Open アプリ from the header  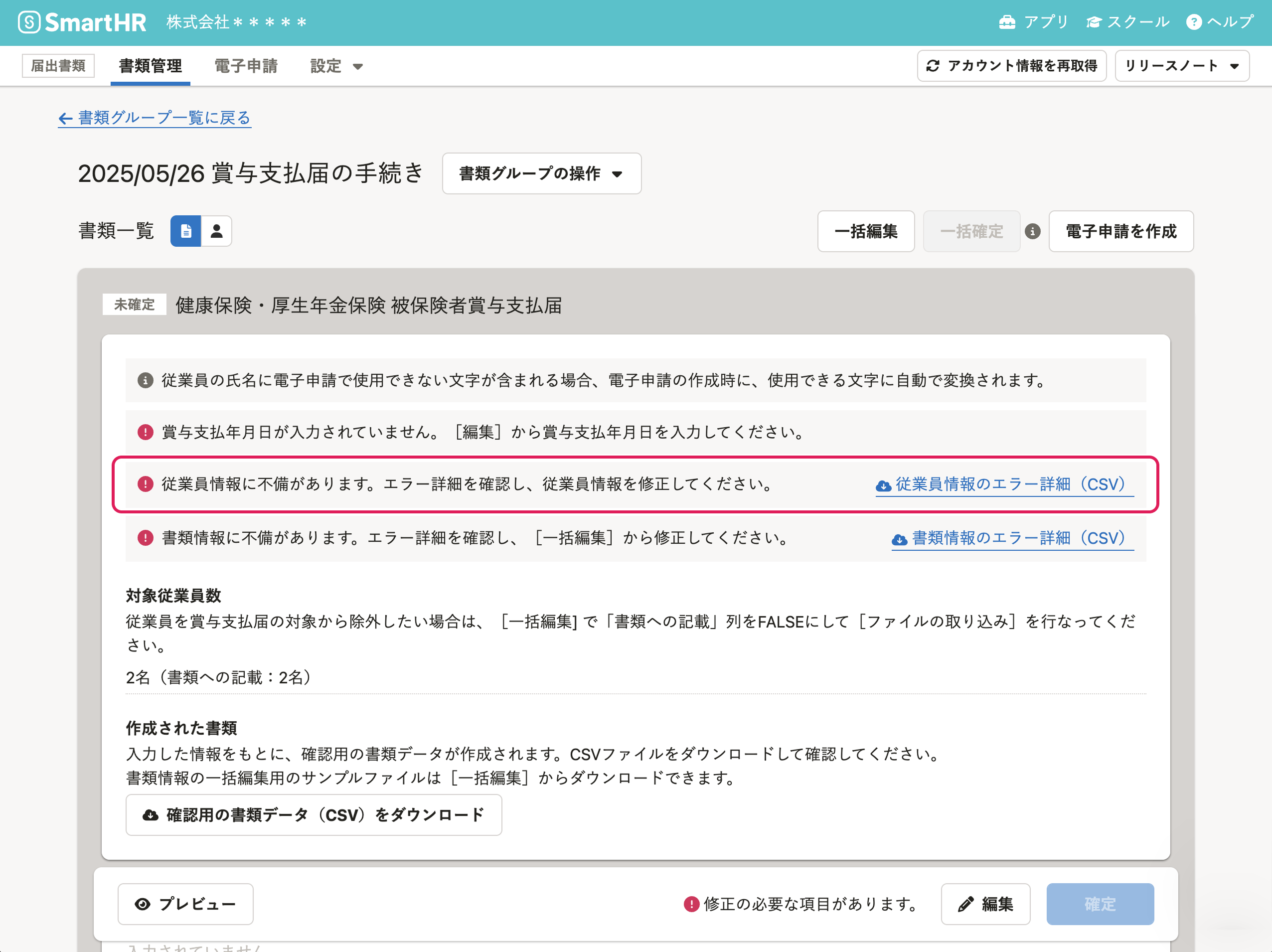[x=1033, y=22]
